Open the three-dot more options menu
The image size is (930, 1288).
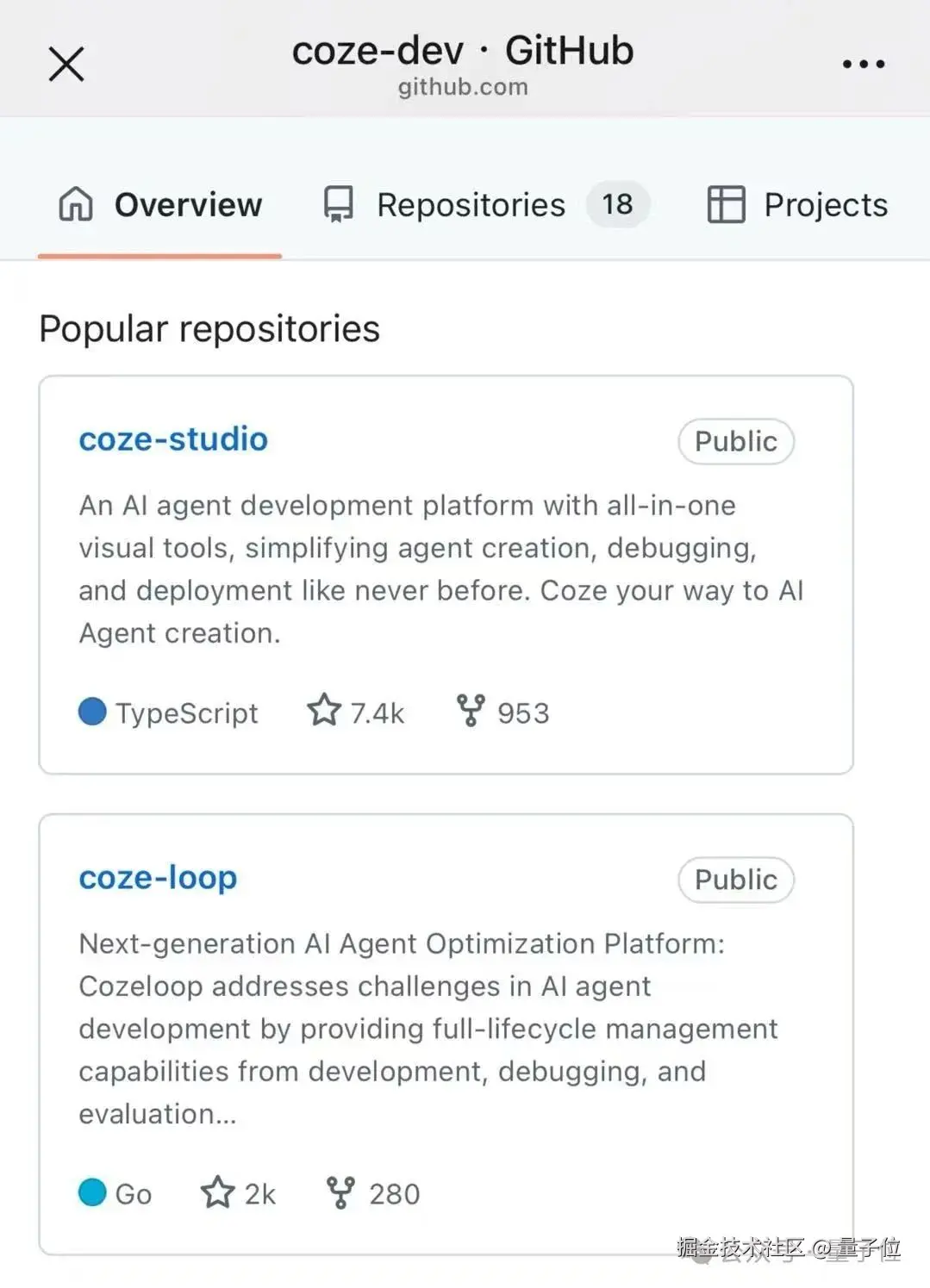(x=864, y=64)
